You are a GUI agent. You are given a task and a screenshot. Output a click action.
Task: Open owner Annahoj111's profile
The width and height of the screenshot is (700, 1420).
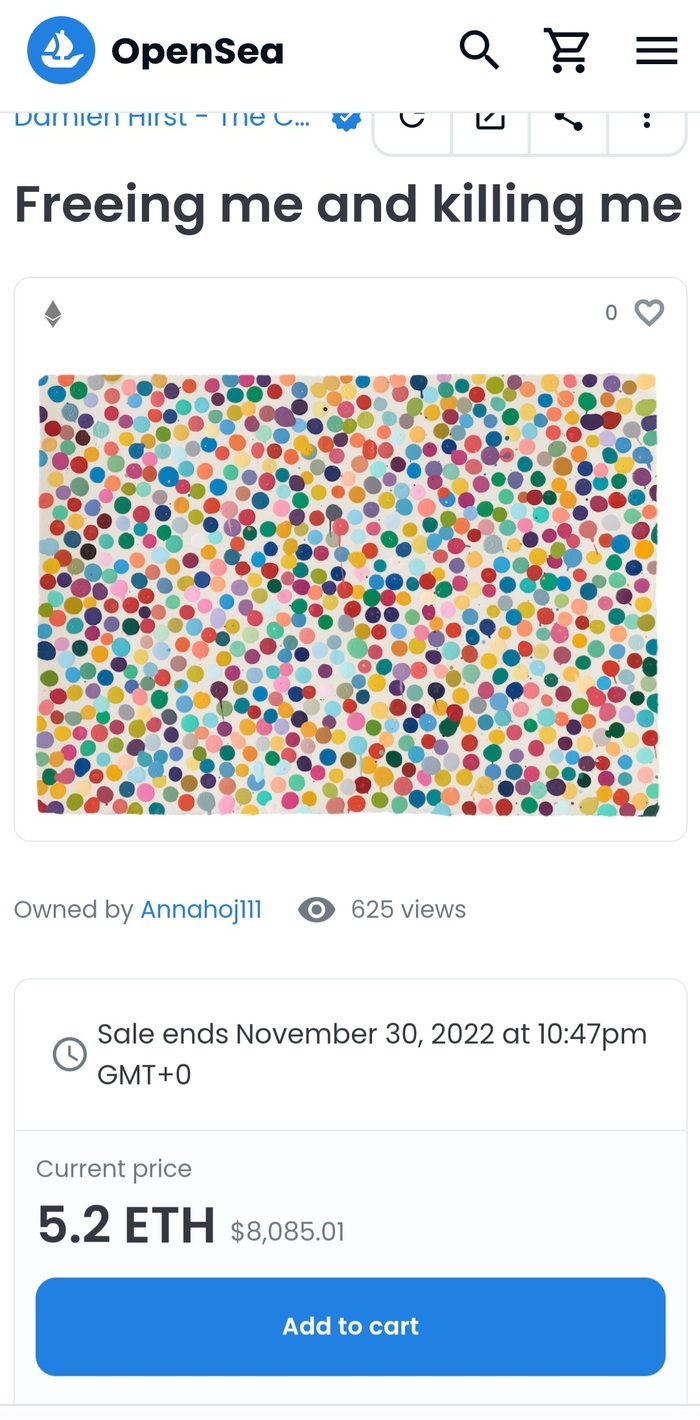tap(201, 910)
